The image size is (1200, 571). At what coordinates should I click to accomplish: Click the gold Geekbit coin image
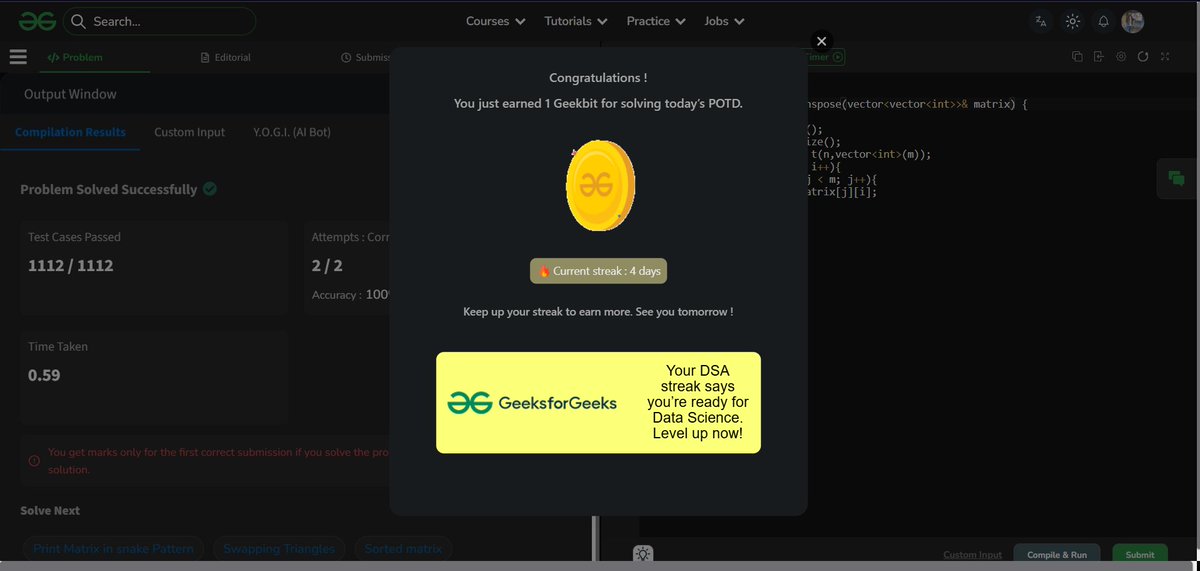coord(600,186)
